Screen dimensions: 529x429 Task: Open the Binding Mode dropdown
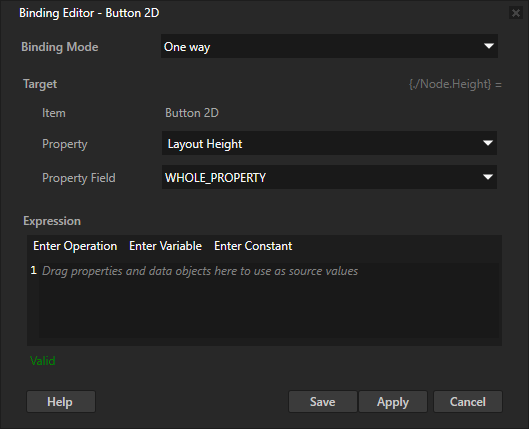pos(329,46)
